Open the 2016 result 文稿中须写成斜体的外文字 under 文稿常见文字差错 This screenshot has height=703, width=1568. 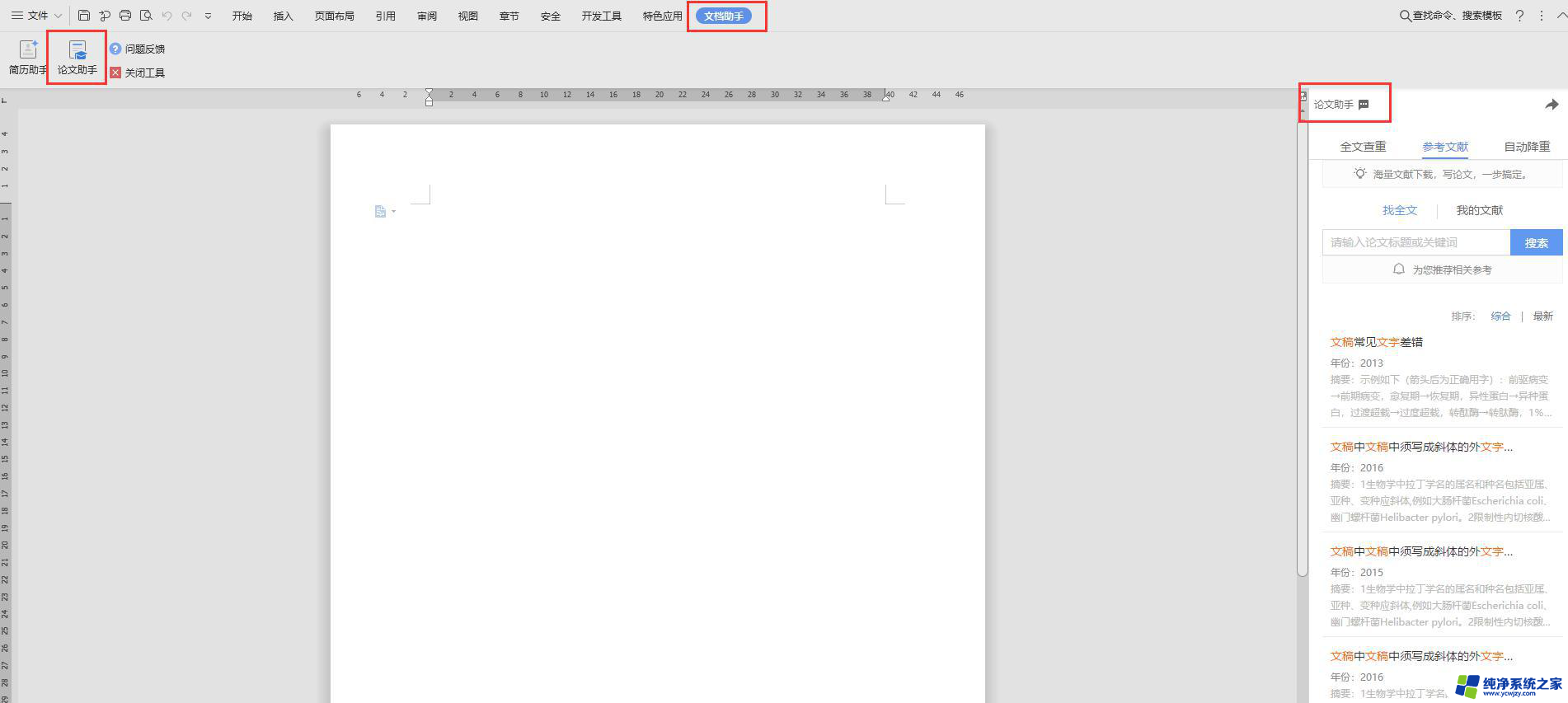(x=1421, y=447)
